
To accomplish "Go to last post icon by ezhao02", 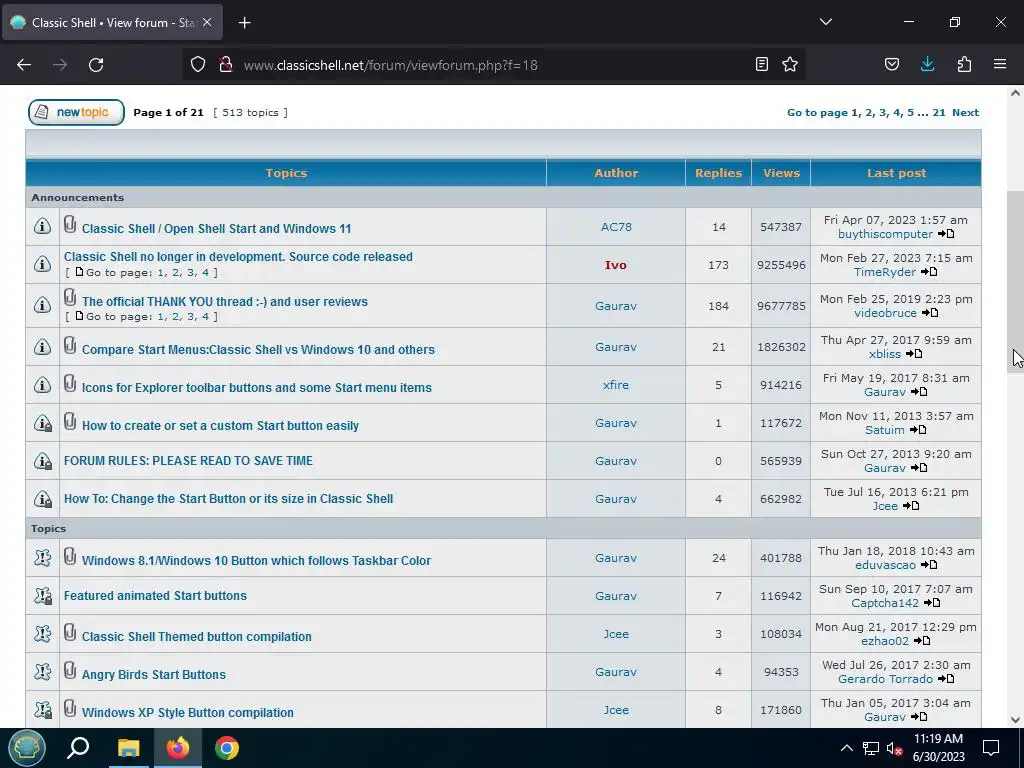I will [x=922, y=641].
